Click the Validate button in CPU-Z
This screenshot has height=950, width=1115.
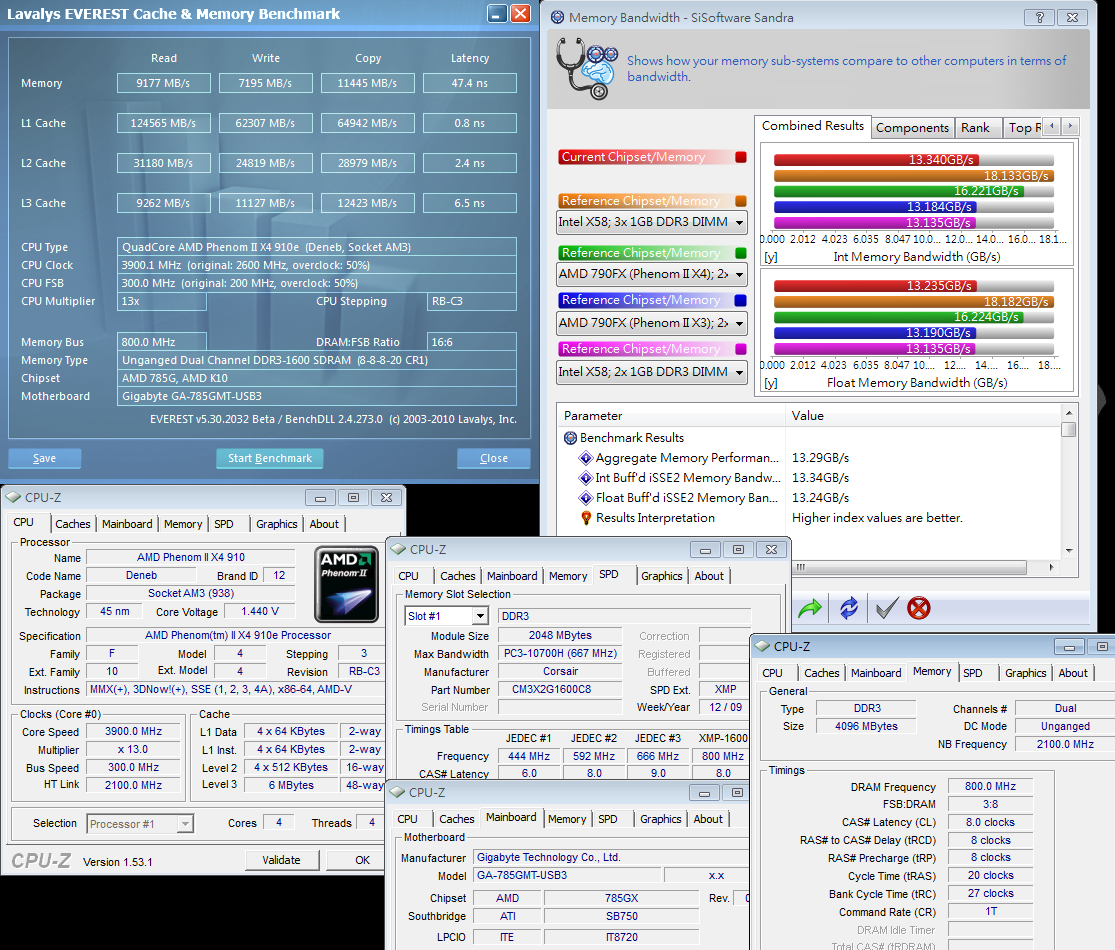(x=281, y=860)
